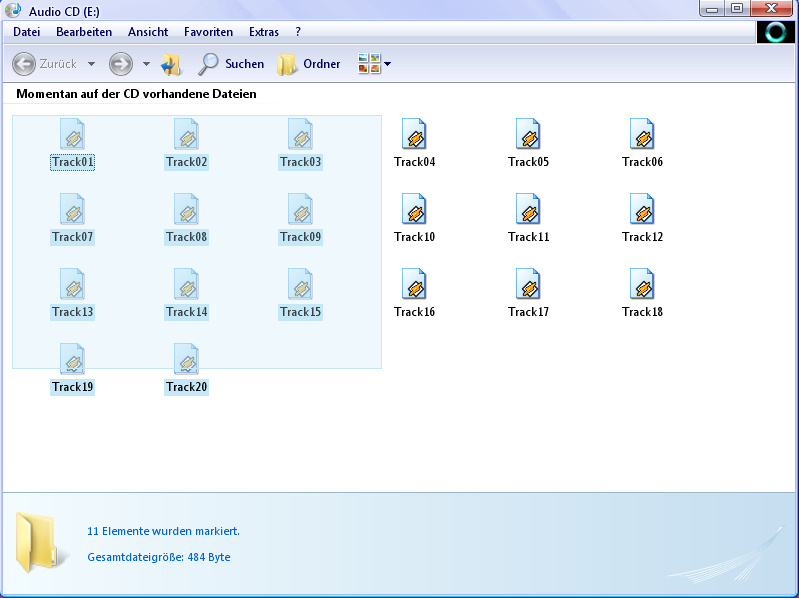
Task: Click '11 Elemente wurden markiert.' status text
Action: click(163, 531)
